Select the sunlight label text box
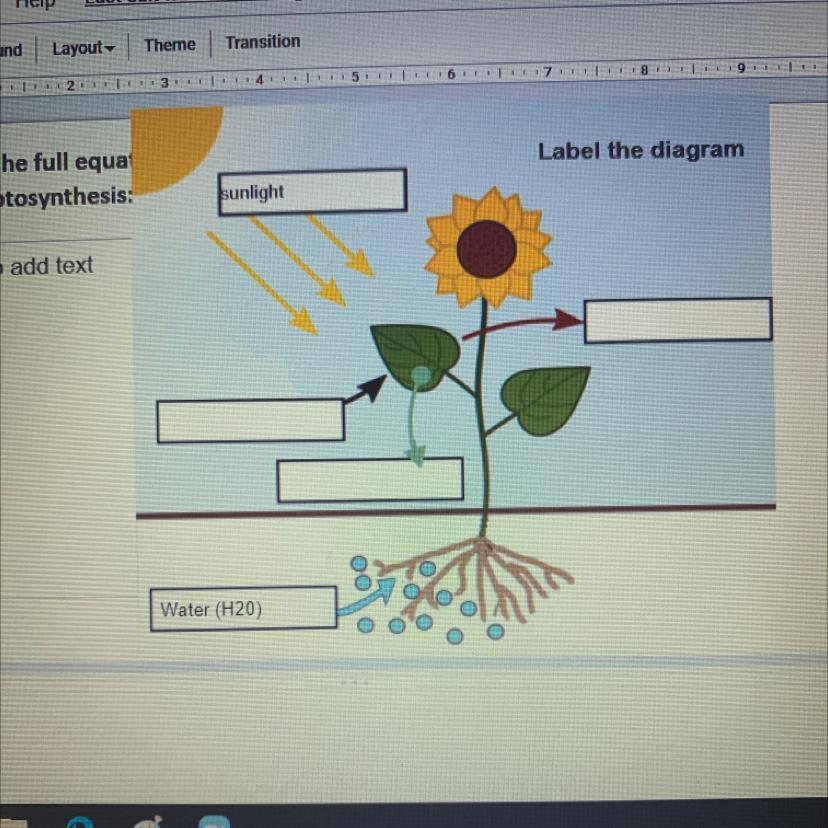The image size is (828, 828). point(312,190)
